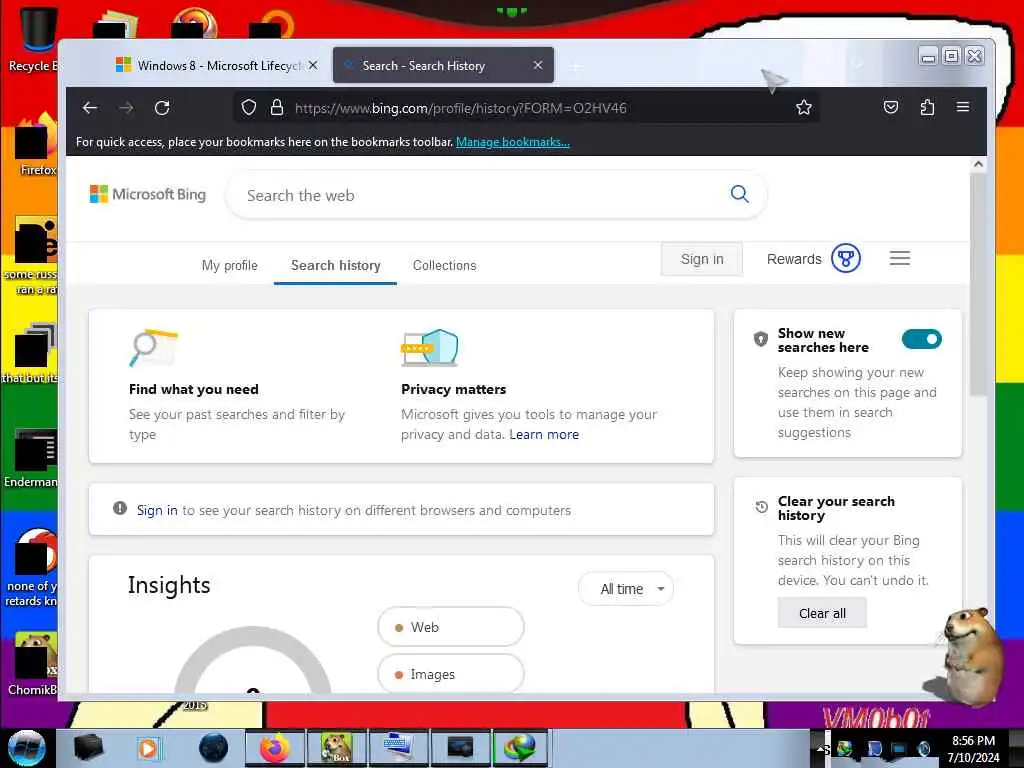Image resolution: width=1024 pixels, height=768 pixels.
Task: Select the Search History browser tab
Action: pyautogui.click(x=443, y=65)
